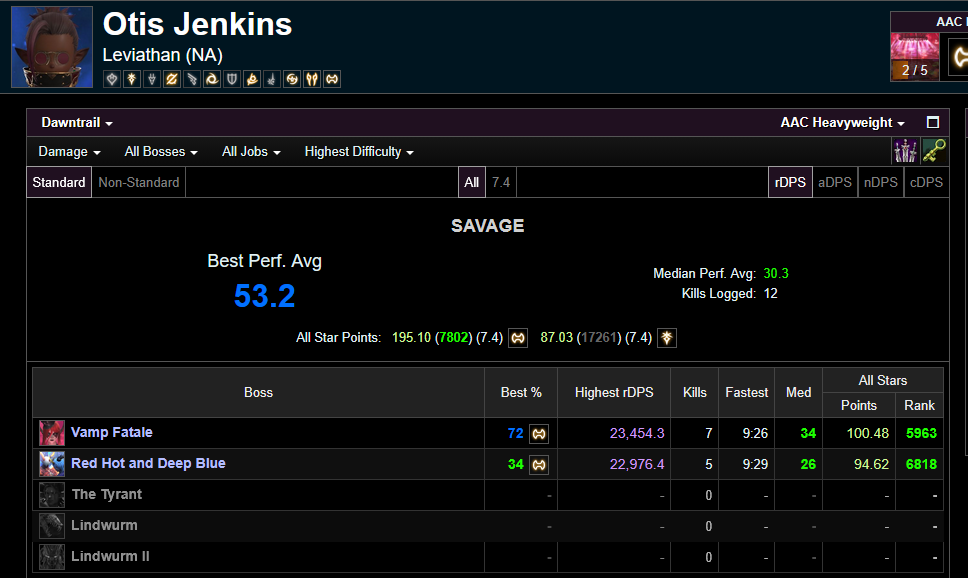Click the Warrior icon in the Vamp Fatale row
This screenshot has height=578, width=968.
coord(539,434)
